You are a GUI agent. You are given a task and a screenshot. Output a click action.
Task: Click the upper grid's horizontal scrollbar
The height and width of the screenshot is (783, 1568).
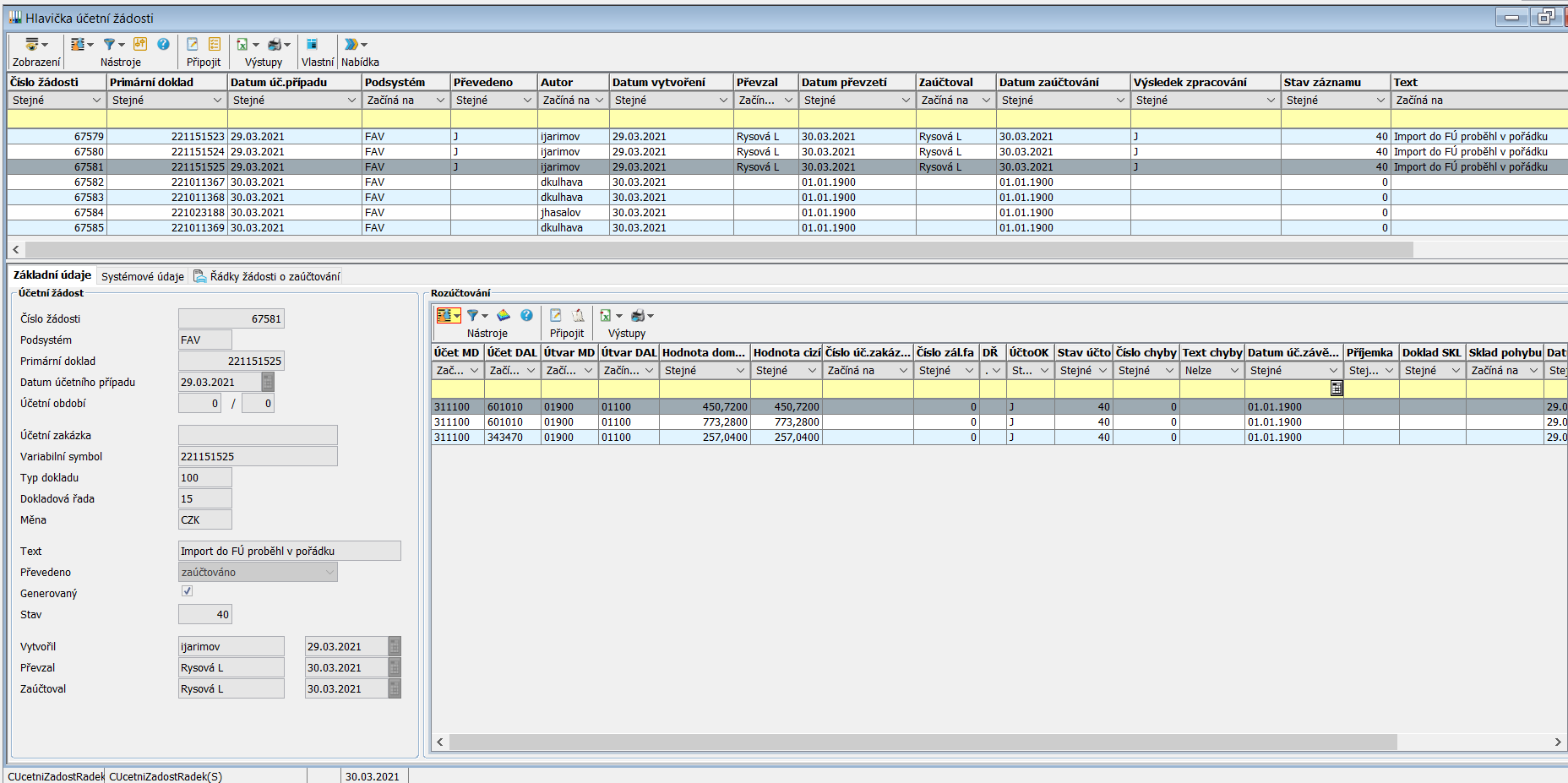[x=718, y=249]
